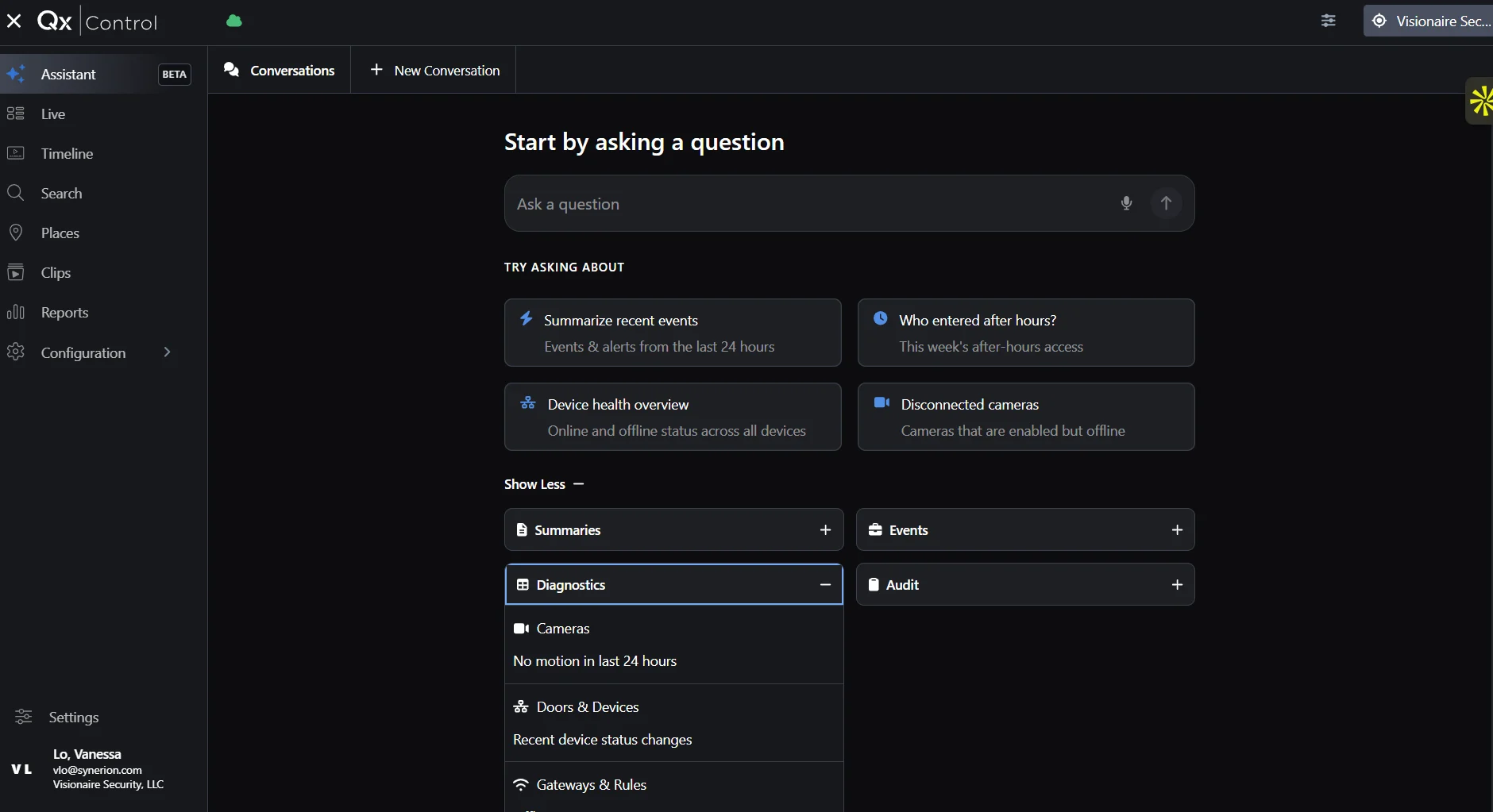The image size is (1493, 812).
Task: Expand the Audit category
Action: 1025,584
